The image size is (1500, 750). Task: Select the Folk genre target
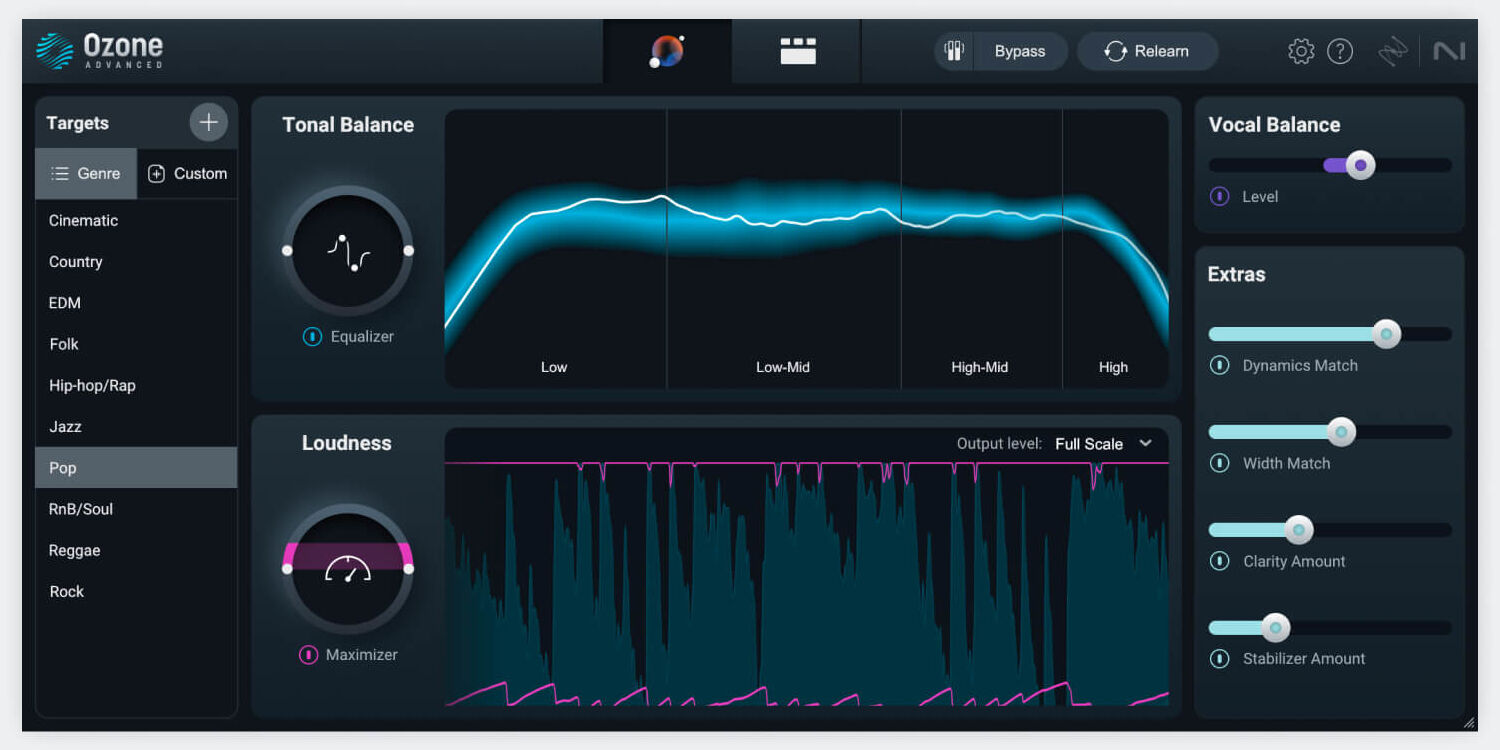136,344
